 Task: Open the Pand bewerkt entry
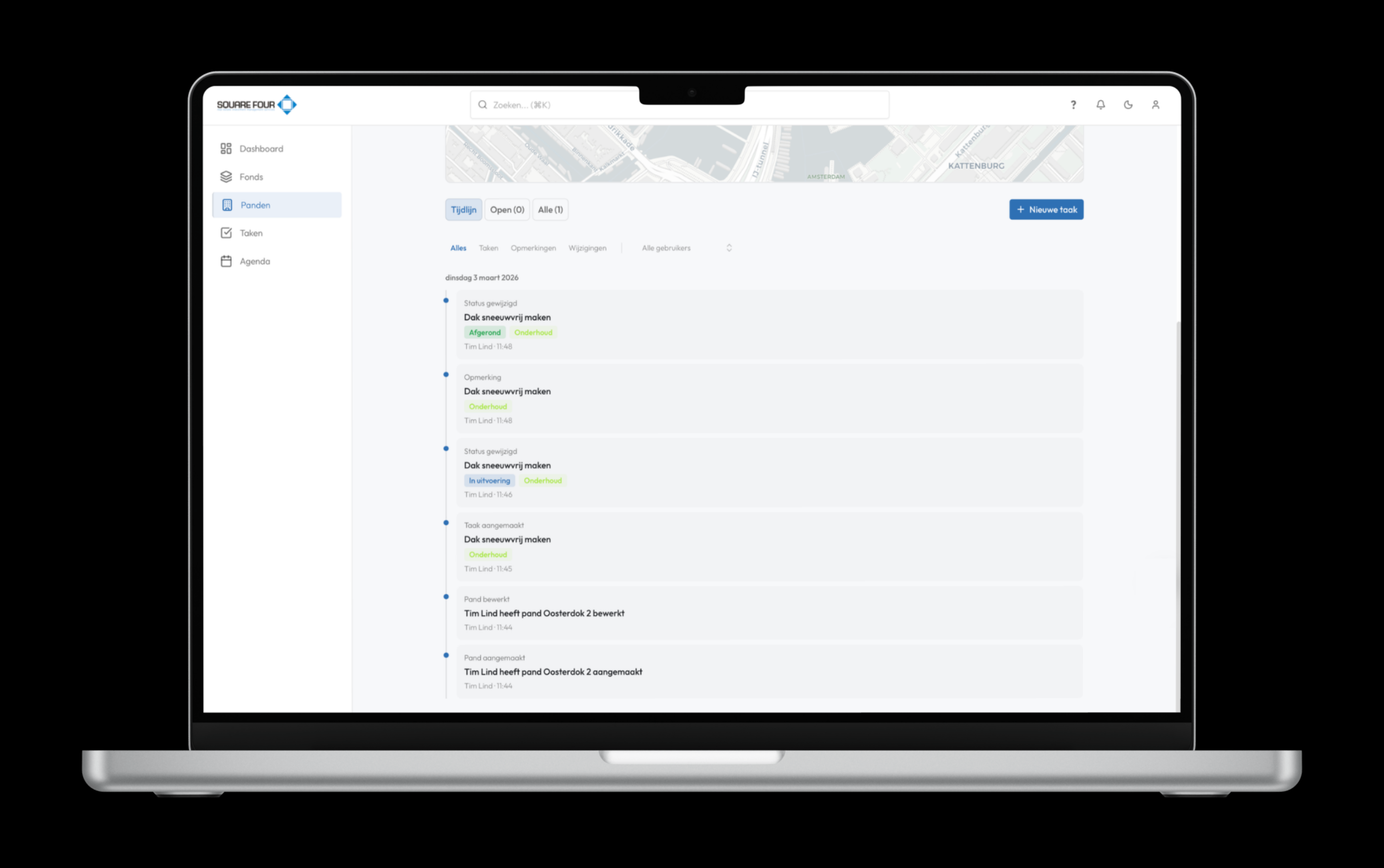pyautogui.click(x=769, y=613)
